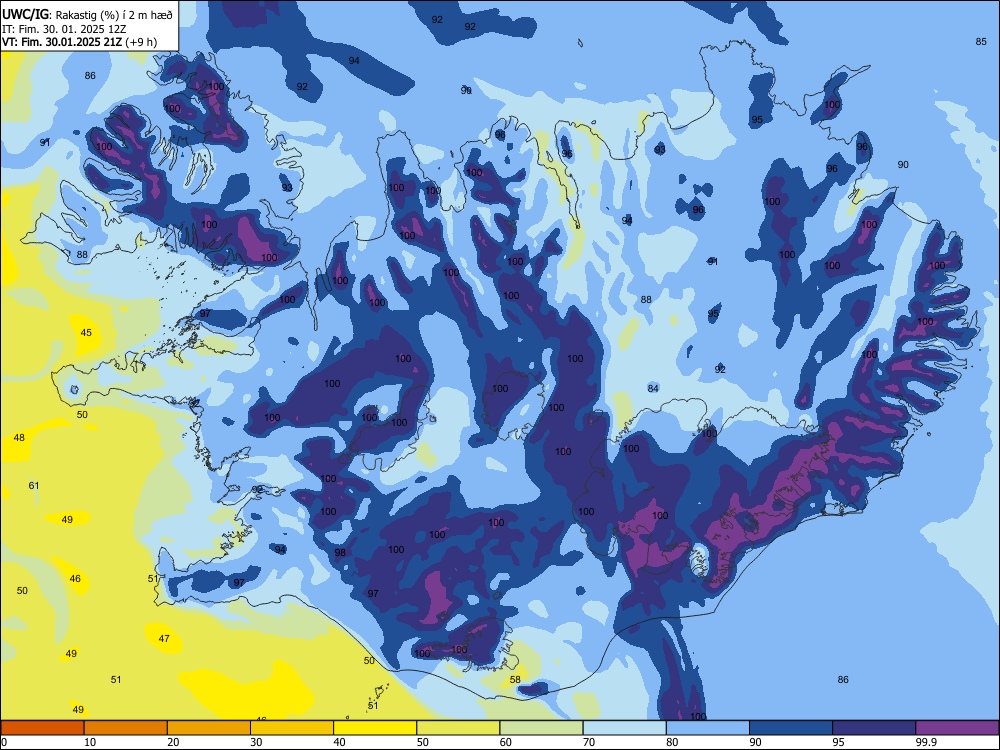Click the '10' legend scale label
The width and height of the screenshot is (1000, 750).
coord(90,742)
